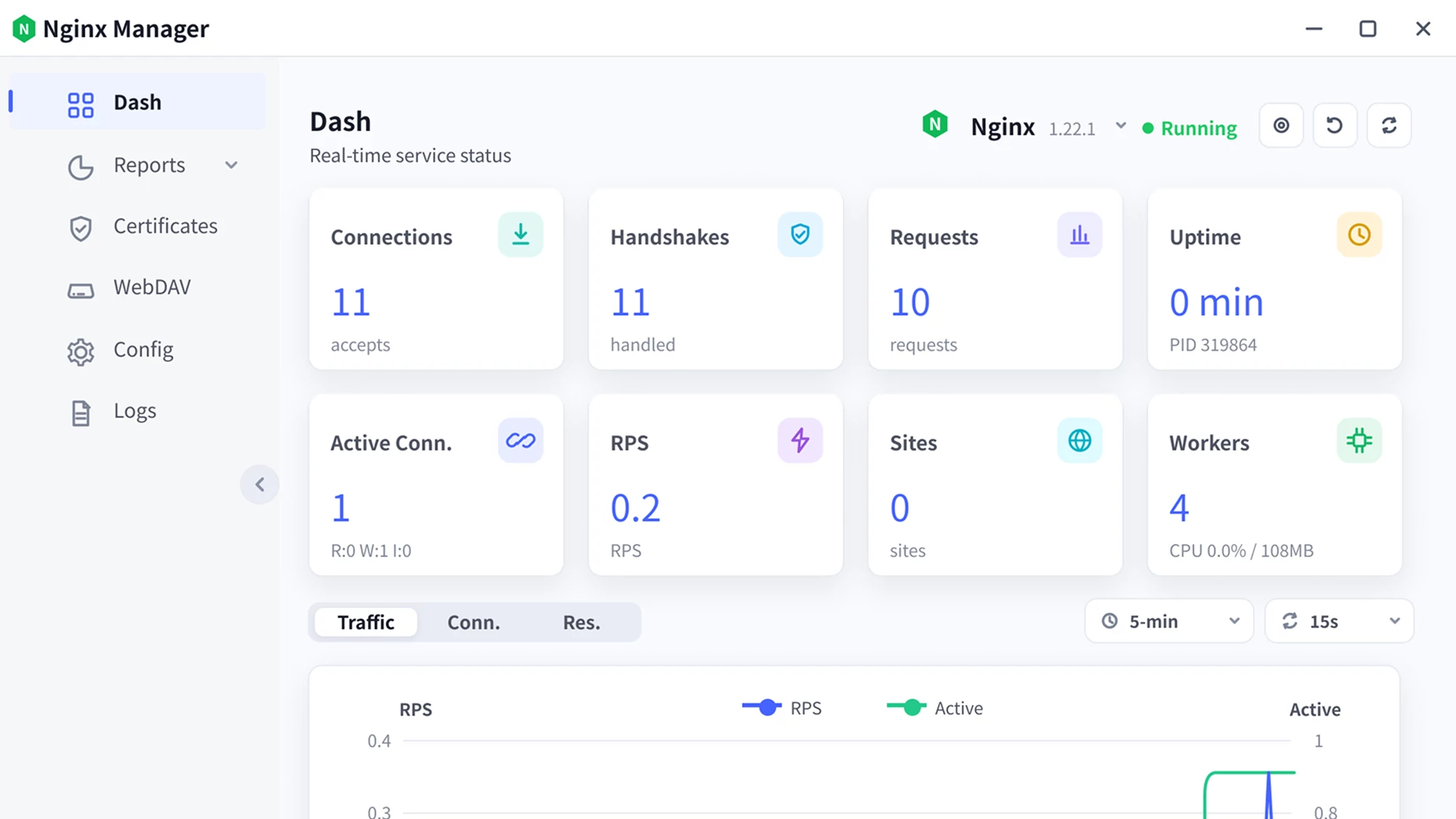The image size is (1456, 819).
Task: Close the Nginx Manager window
Action: (x=1423, y=29)
